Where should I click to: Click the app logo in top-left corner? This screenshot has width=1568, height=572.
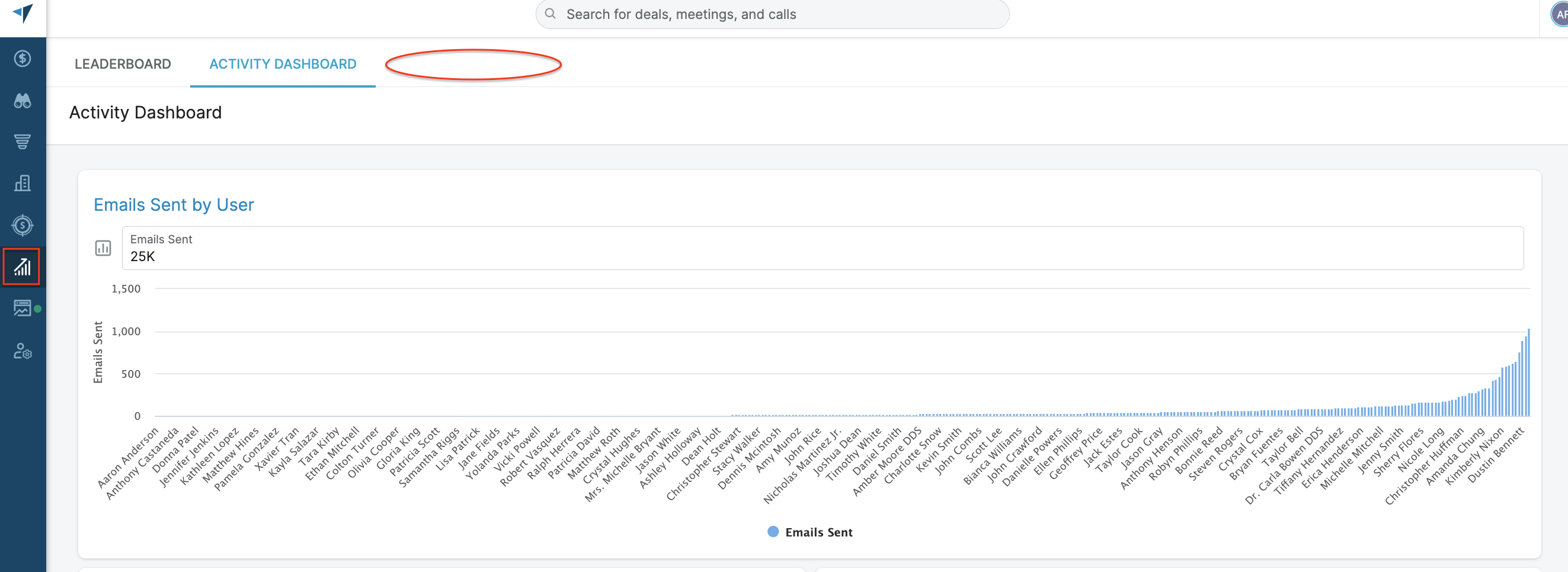tap(23, 12)
